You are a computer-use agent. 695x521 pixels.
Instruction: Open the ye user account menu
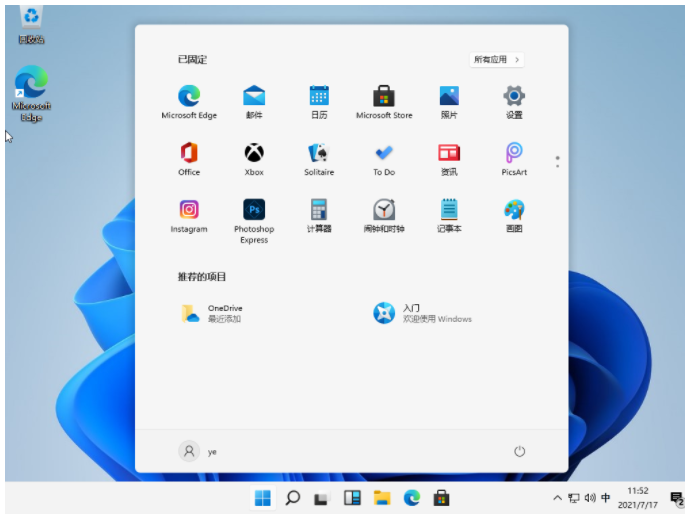[x=198, y=451]
